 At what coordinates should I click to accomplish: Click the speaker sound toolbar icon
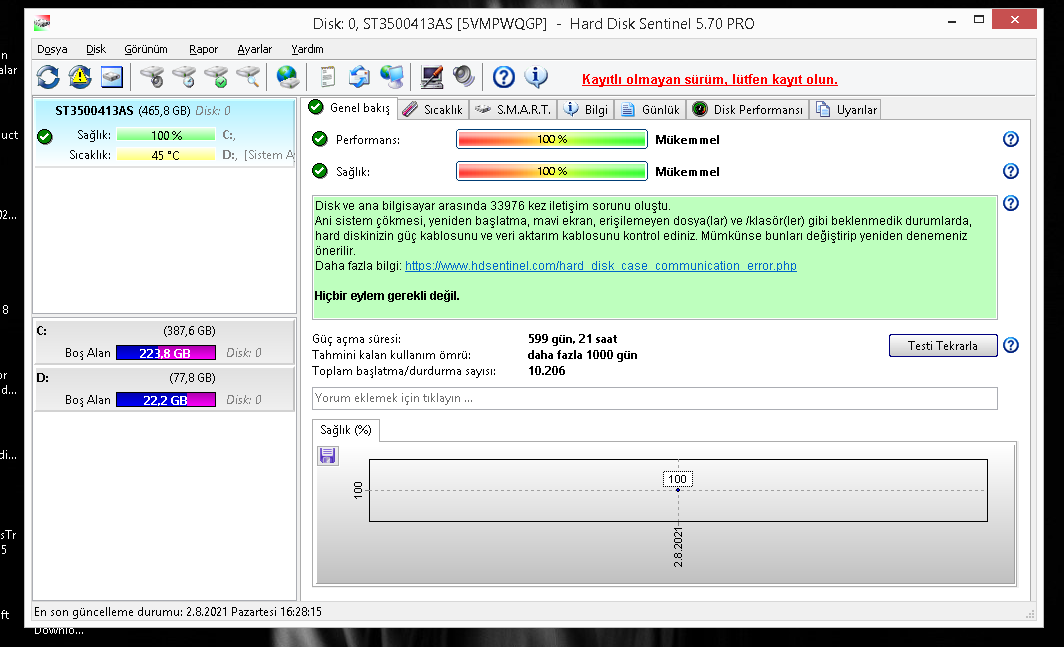coord(463,76)
